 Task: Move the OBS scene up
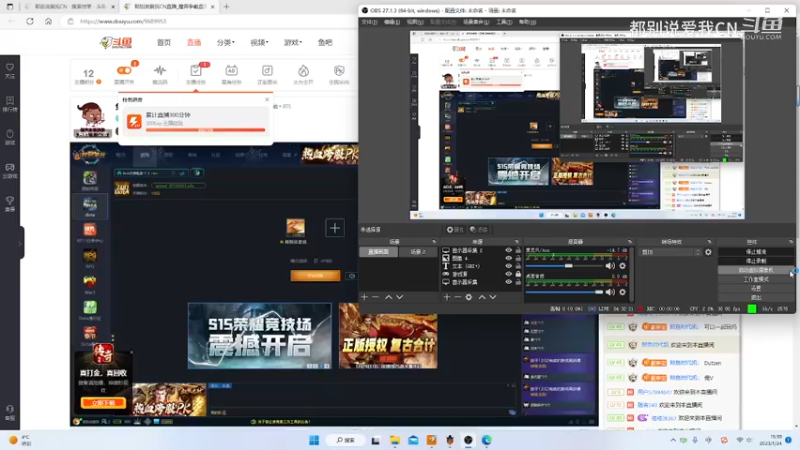(388, 297)
